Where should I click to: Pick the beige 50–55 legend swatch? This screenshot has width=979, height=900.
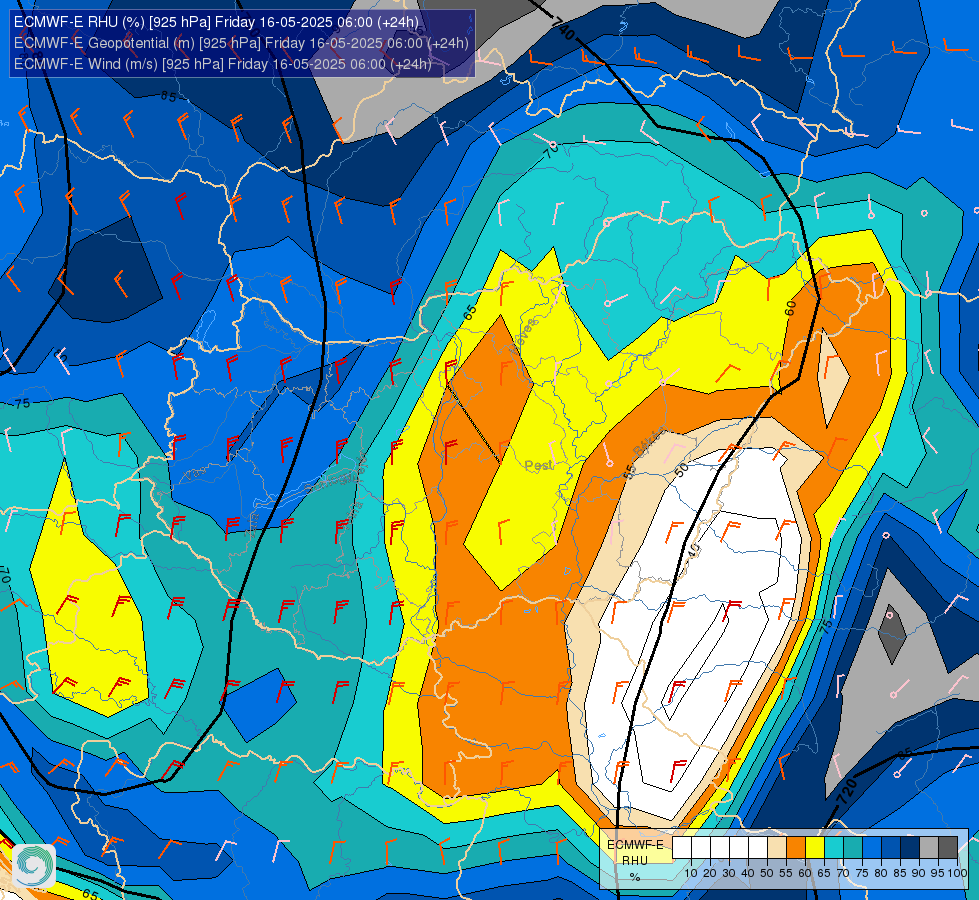(x=777, y=847)
